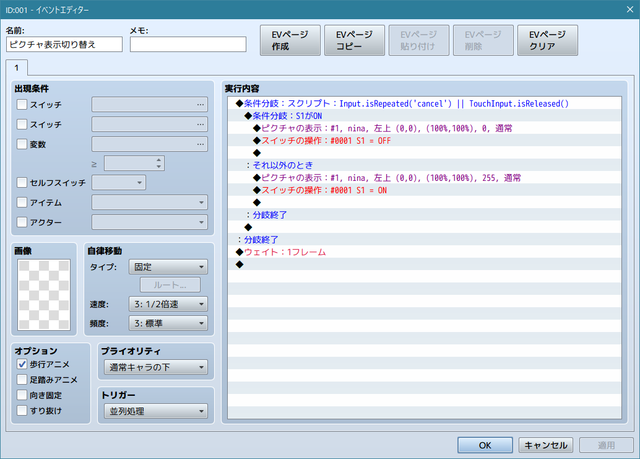This screenshot has width=640, height=459.
Task: Open the タイプ 固定 dropdown
Action: tap(168, 267)
